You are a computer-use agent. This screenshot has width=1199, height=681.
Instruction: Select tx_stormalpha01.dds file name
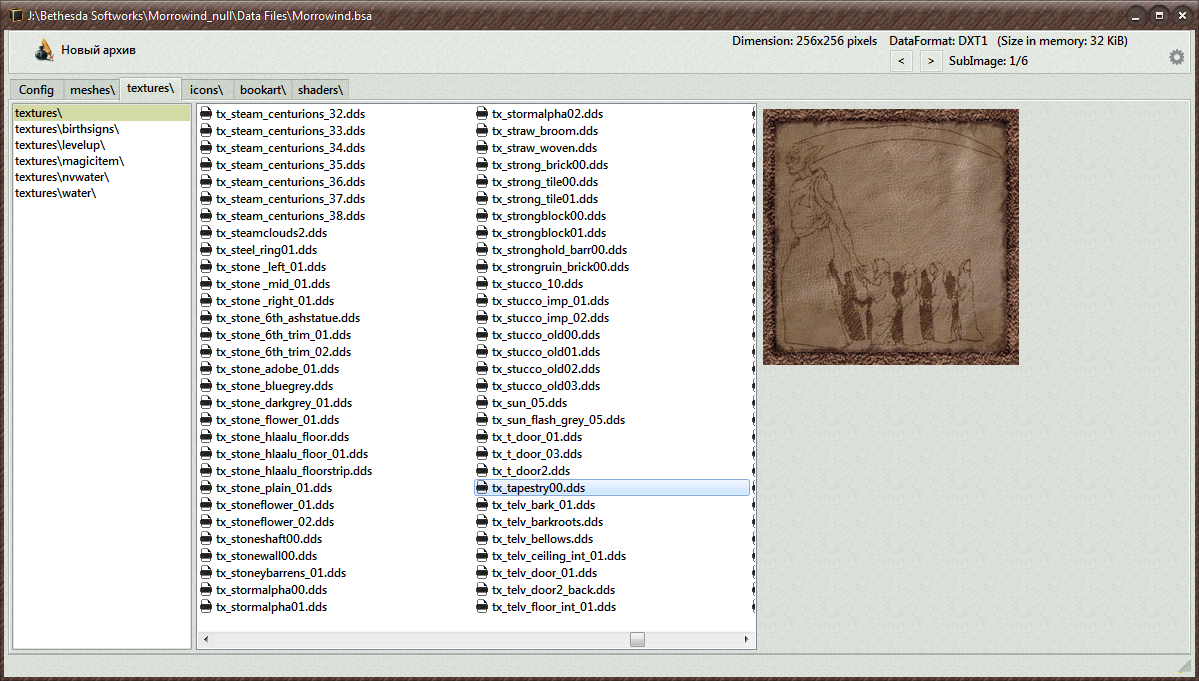(x=271, y=607)
